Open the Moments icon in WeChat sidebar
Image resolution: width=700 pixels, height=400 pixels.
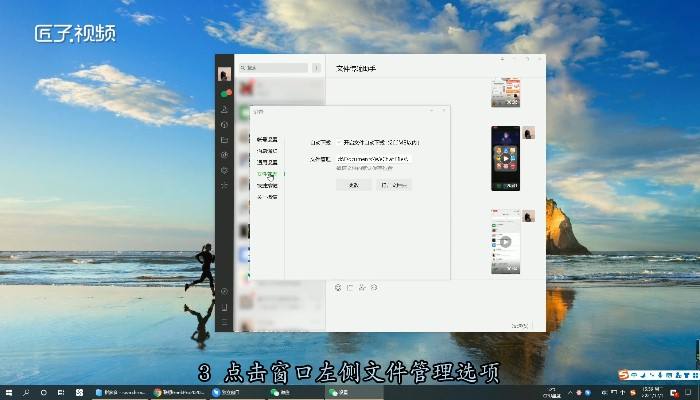pos(225,155)
